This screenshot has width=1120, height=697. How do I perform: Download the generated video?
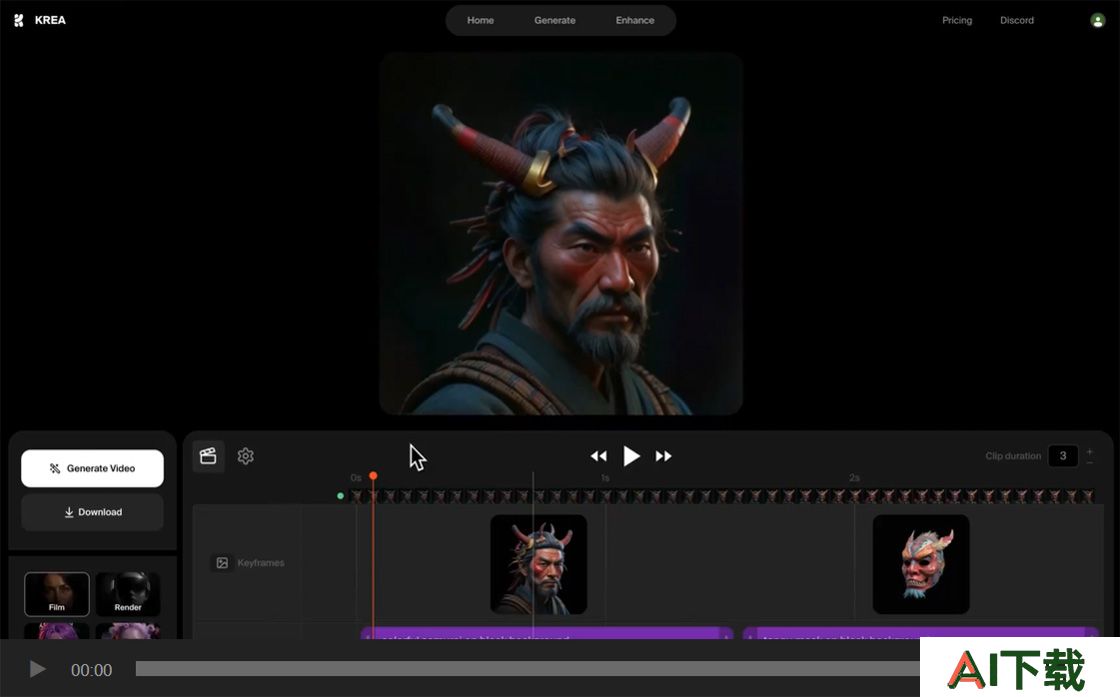pos(92,512)
